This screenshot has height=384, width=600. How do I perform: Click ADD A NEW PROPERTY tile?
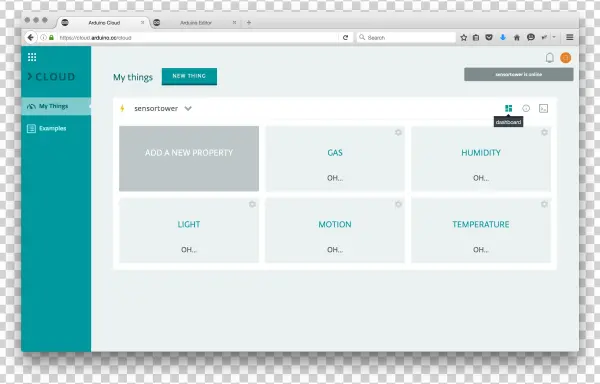(189, 158)
